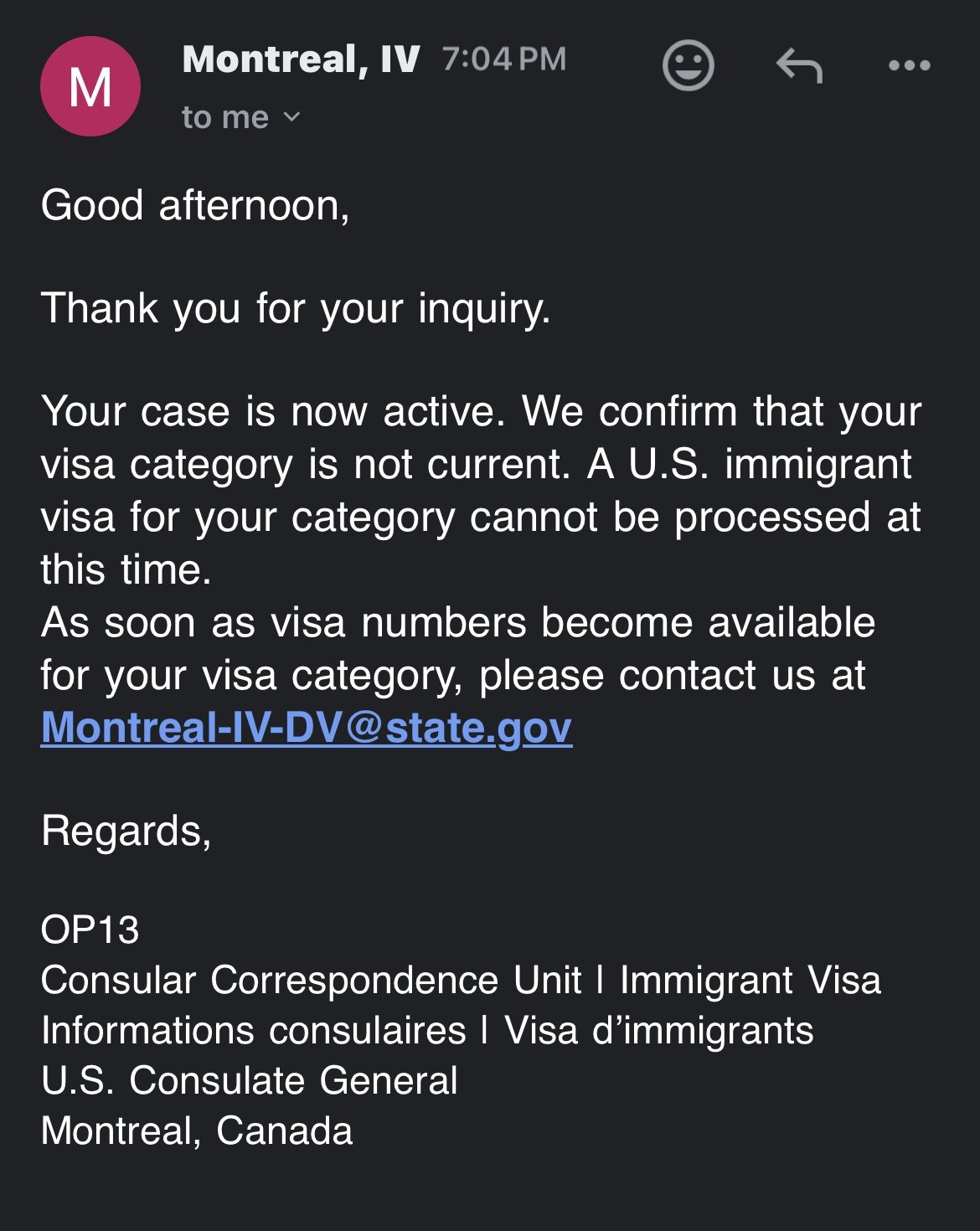Open sender name Montreal, IV
This screenshot has height=1231, width=980.
(301, 59)
